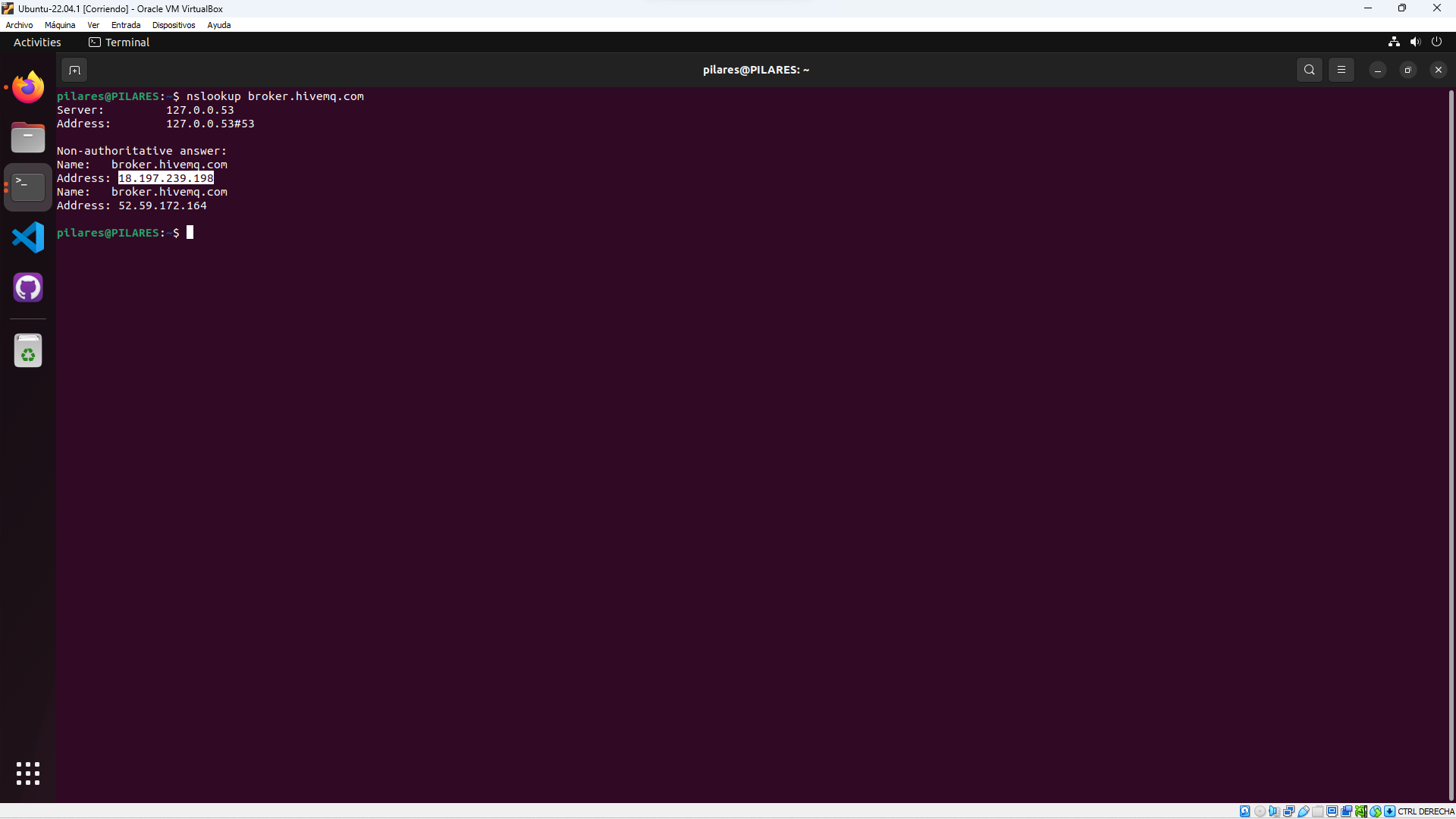Open the Dispositivos menu
Image resolution: width=1456 pixels, height=819 pixels.
click(173, 24)
